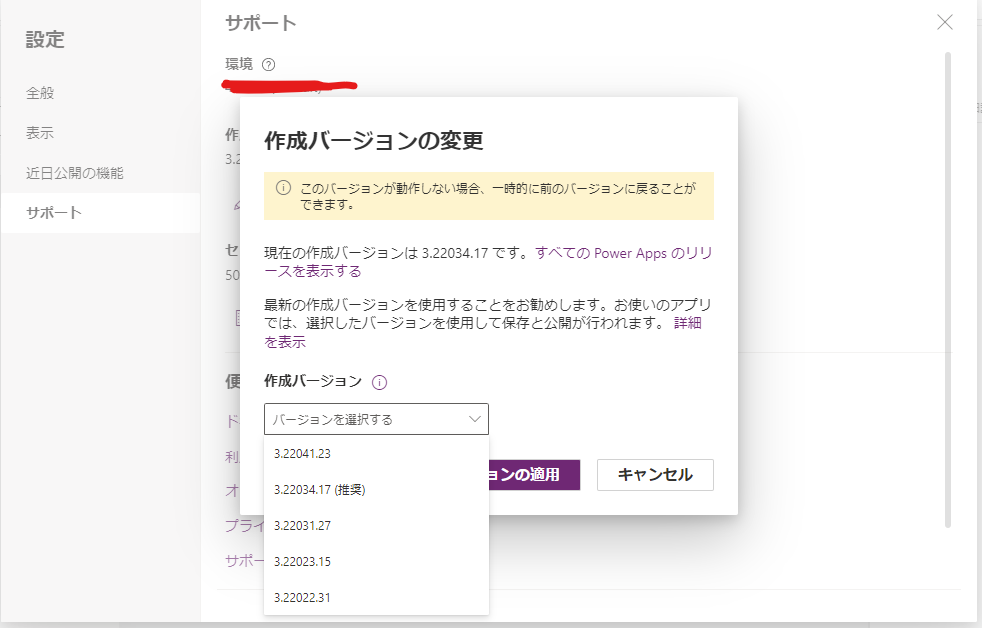Select the サポート sidebar item
Viewport: 982px width, 628px height.
(x=100, y=213)
